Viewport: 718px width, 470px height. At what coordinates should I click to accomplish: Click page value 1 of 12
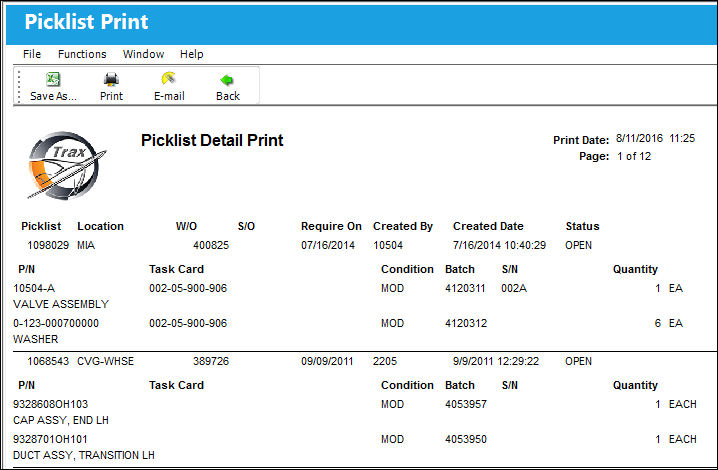(x=634, y=156)
